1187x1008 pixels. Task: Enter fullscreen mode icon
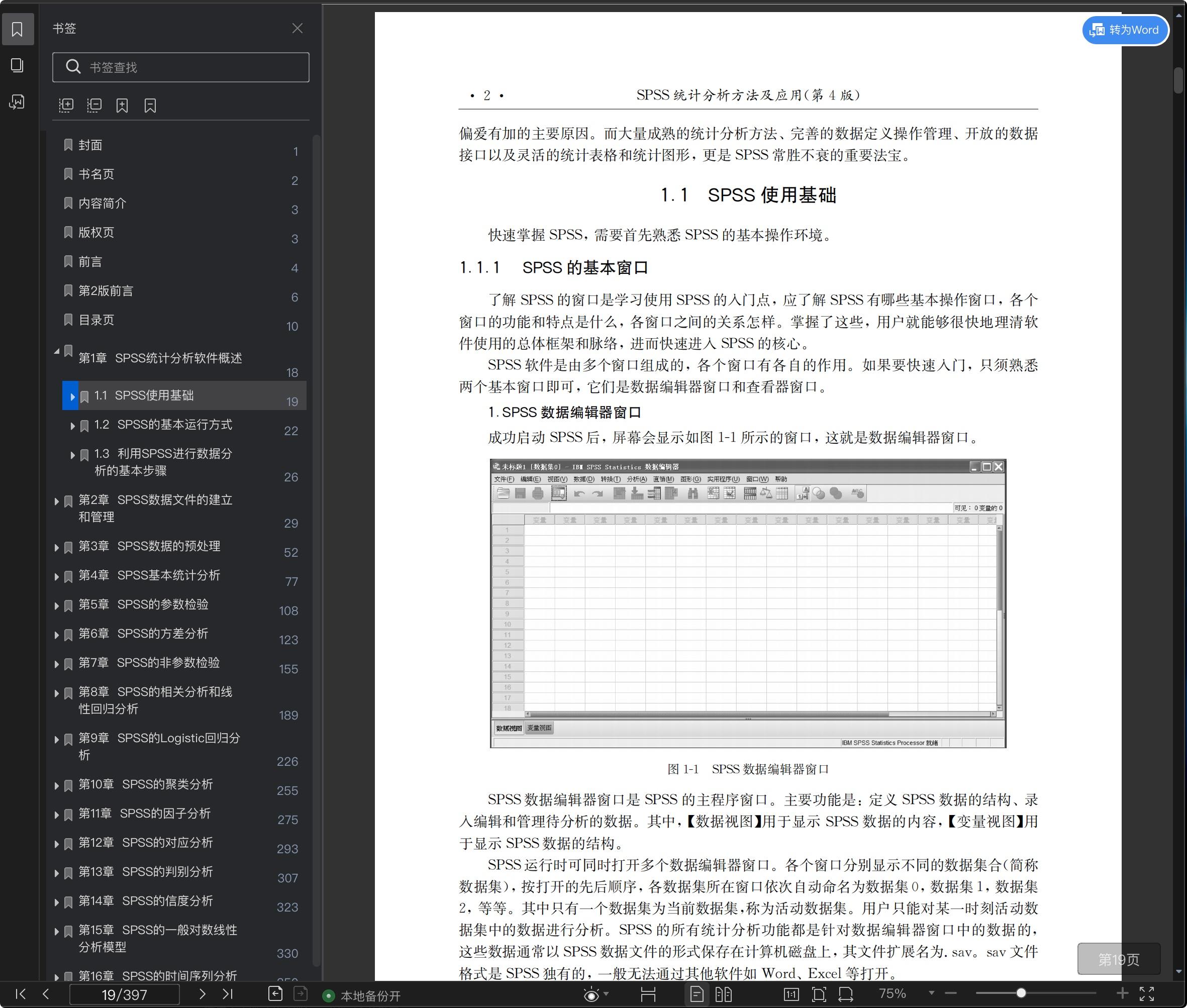coord(1147,994)
